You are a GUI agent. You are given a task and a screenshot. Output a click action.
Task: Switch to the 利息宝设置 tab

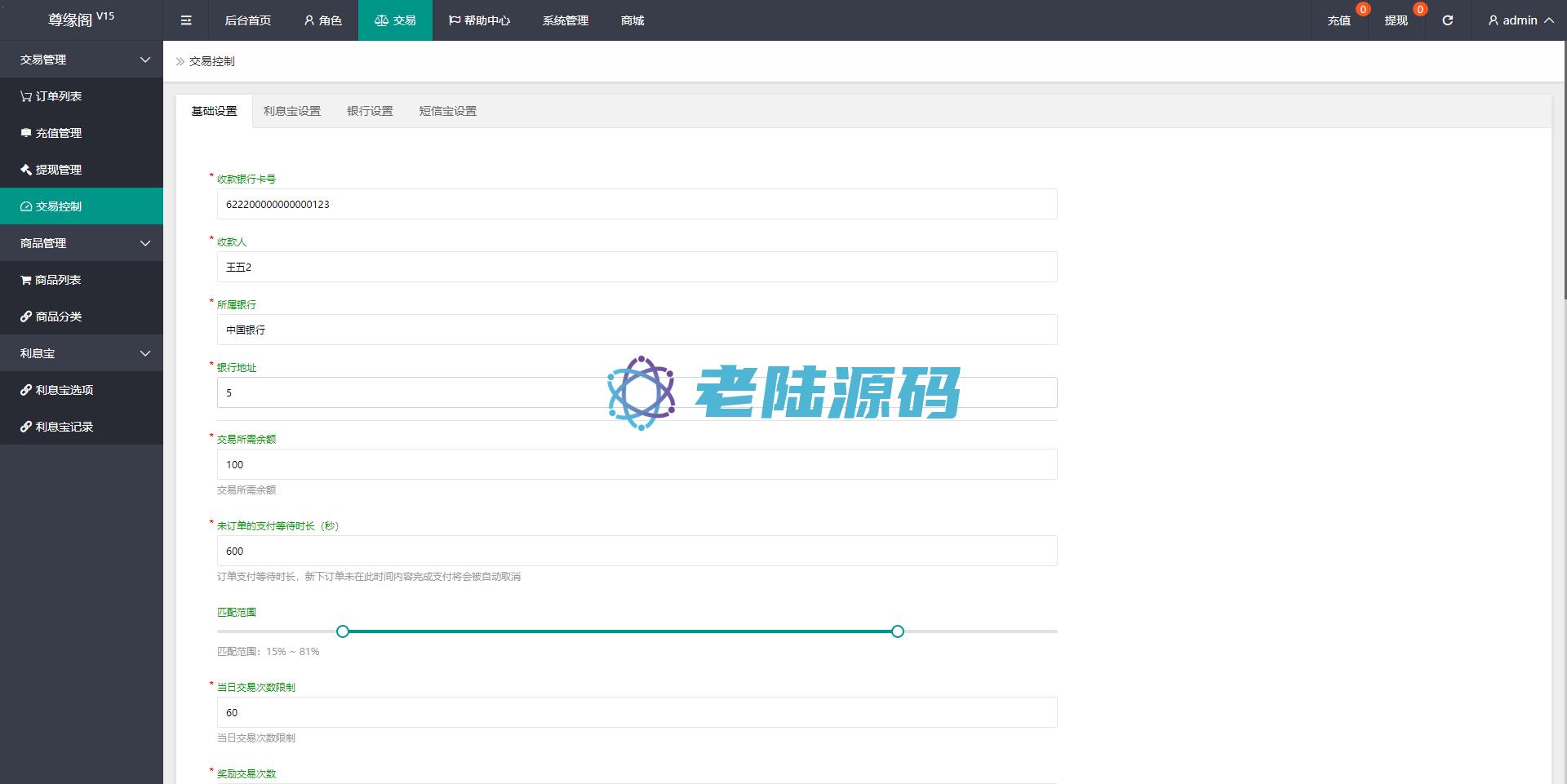click(x=291, y=111)
